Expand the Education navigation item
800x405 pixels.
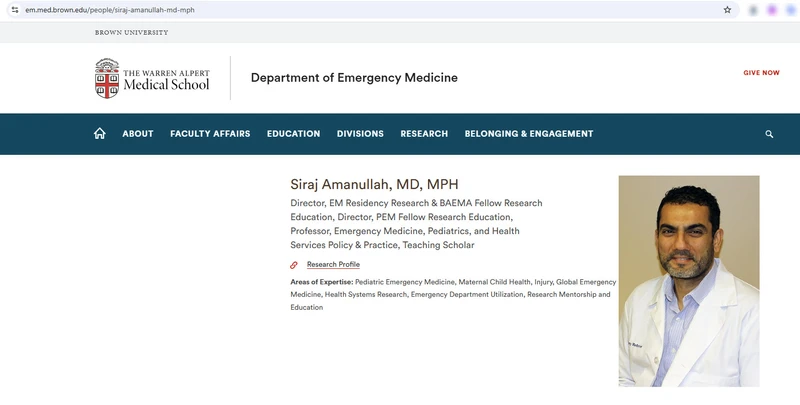(293, 134)
